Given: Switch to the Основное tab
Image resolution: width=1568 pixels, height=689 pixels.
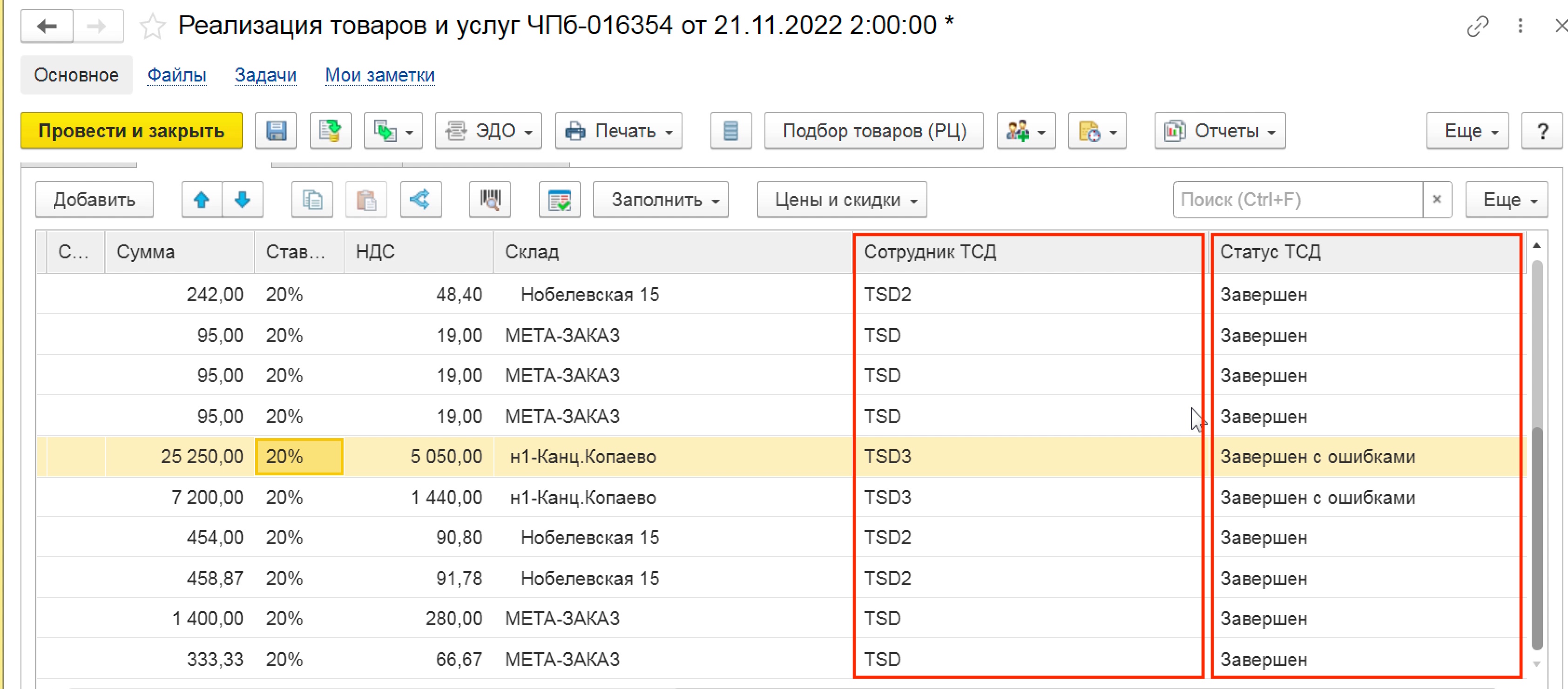Looking at the screenshot, I should coord(77,75).
